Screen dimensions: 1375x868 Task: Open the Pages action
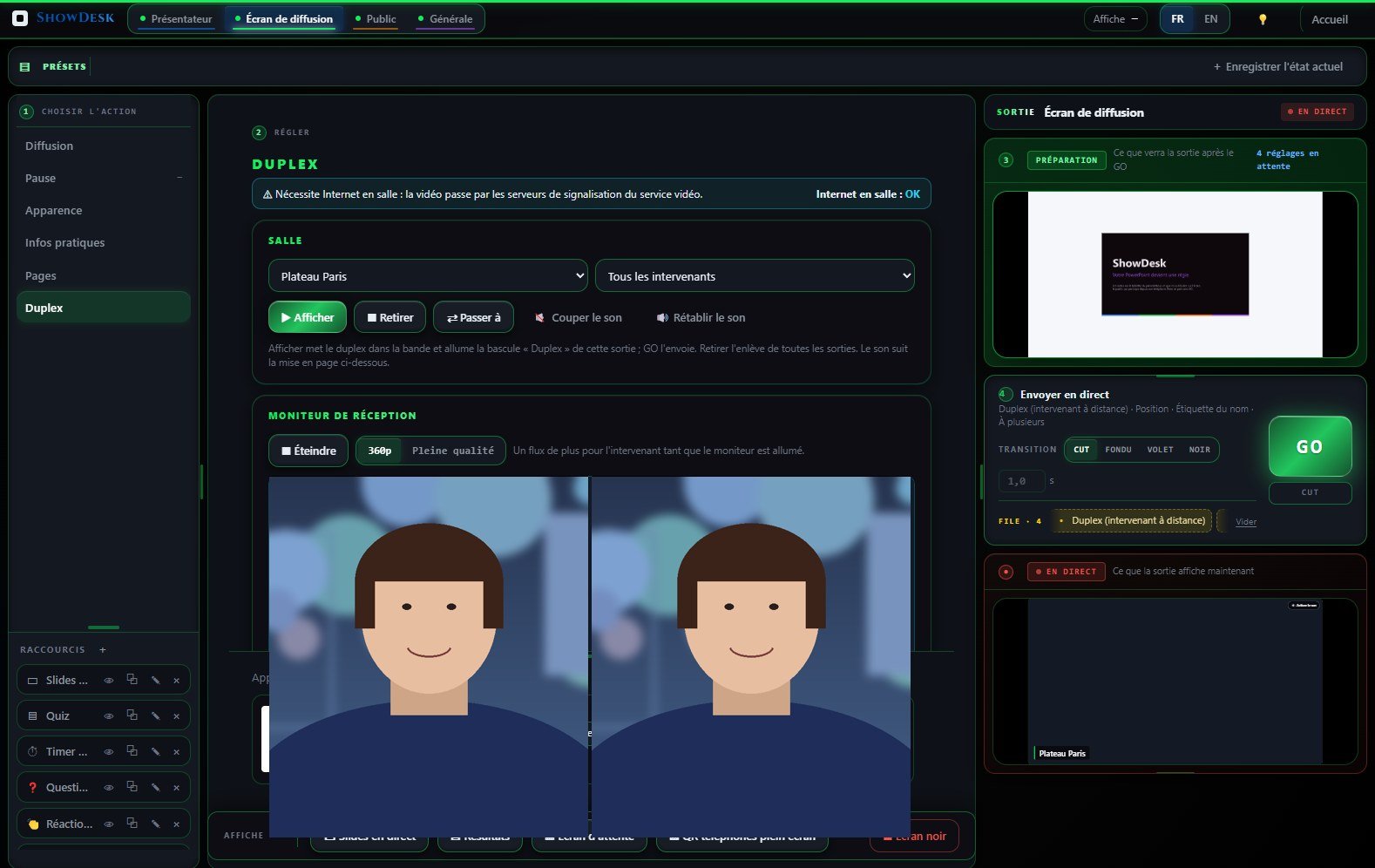(x=103, y=275)
